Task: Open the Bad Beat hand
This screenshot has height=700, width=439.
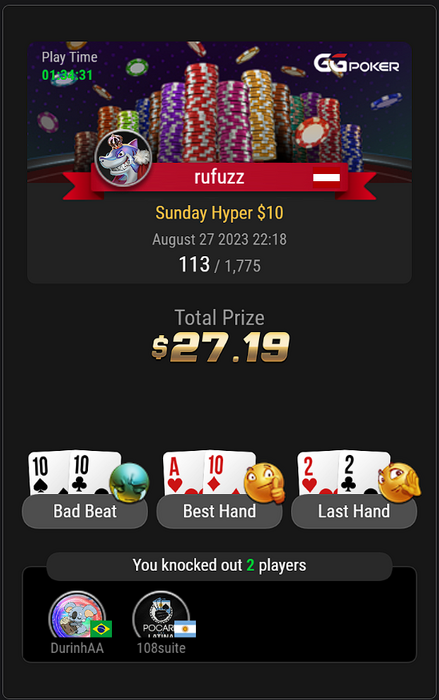Action: 85,512
